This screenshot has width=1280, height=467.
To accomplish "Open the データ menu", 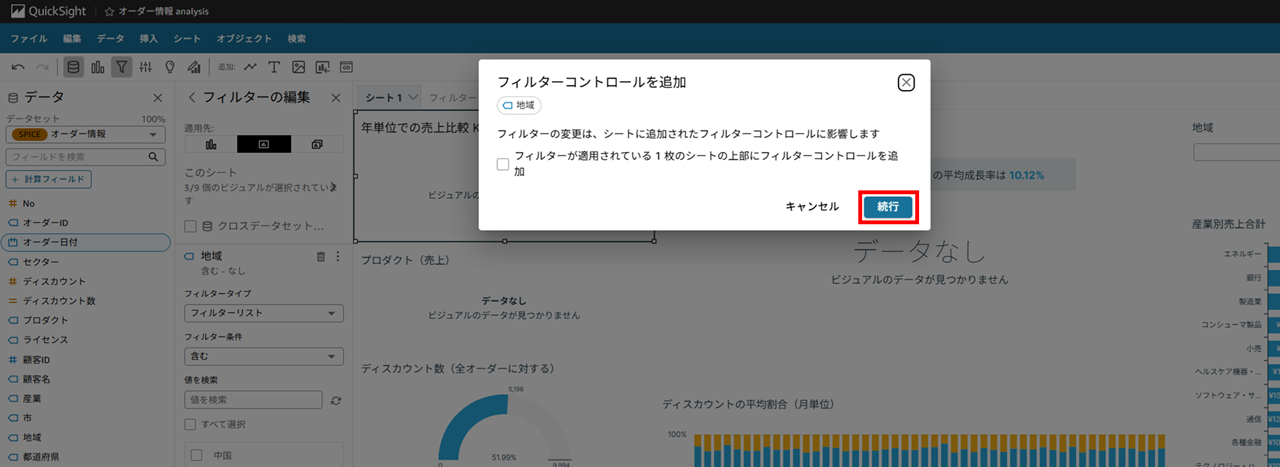I will click(111, 38).
